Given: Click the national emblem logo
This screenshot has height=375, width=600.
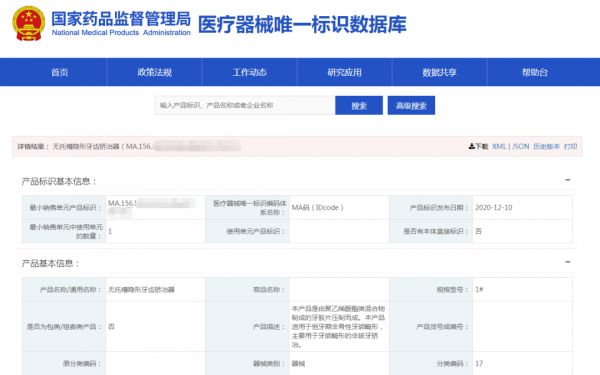Looking at the screenshot, I should [28, 23].
